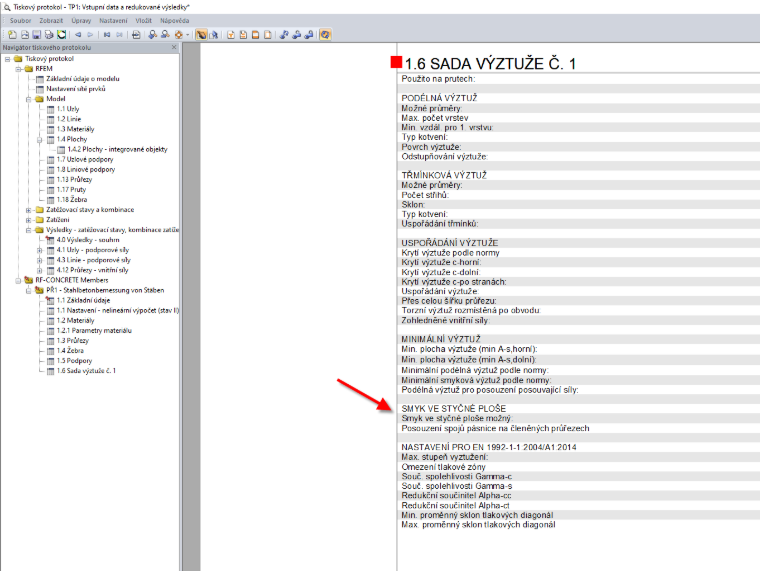Image resolution: width=760 pixels, height=571 pixels.
Task: Click the page setup icon
Action: click(x=136, y=34)
